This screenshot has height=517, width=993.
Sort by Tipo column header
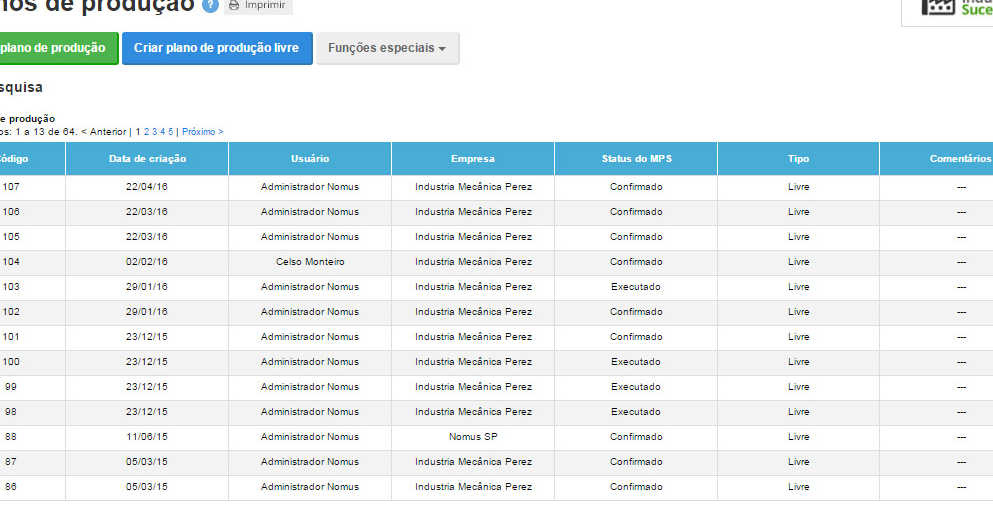click(798, 158)
